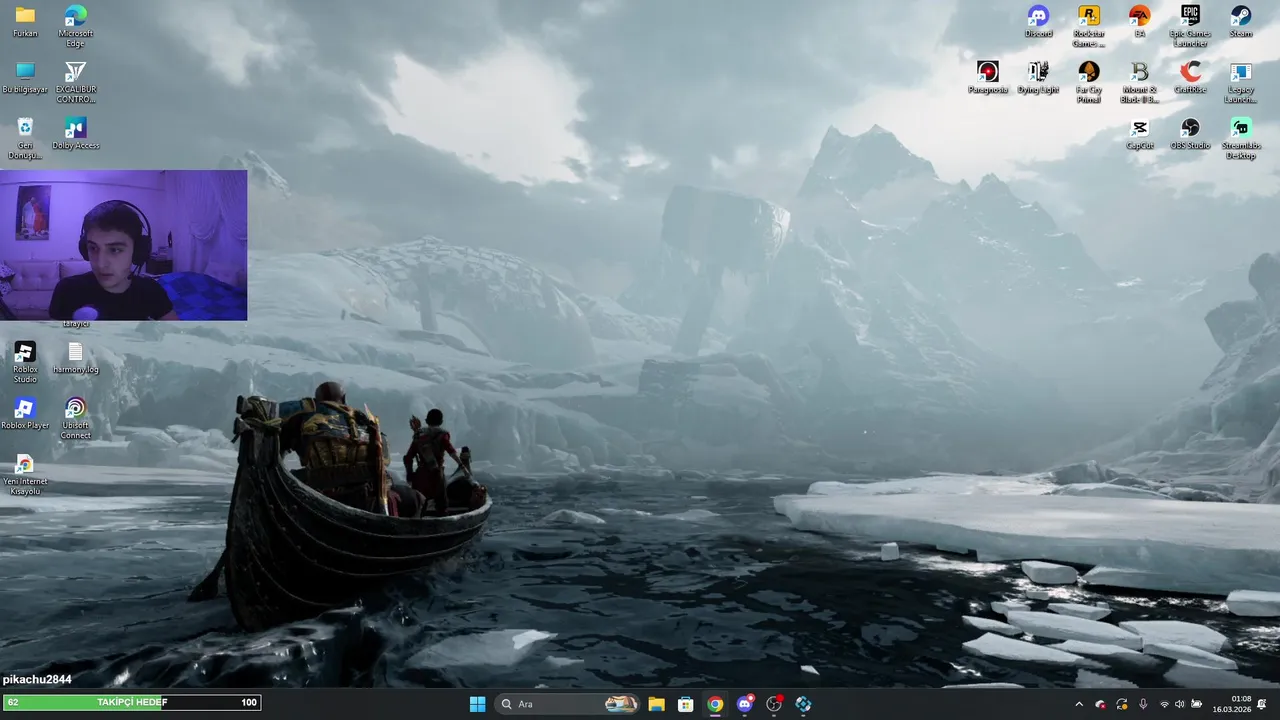Open notification bell in taskbar
Viewport: 1280px width, 720px height.
tap(1262, 704)
